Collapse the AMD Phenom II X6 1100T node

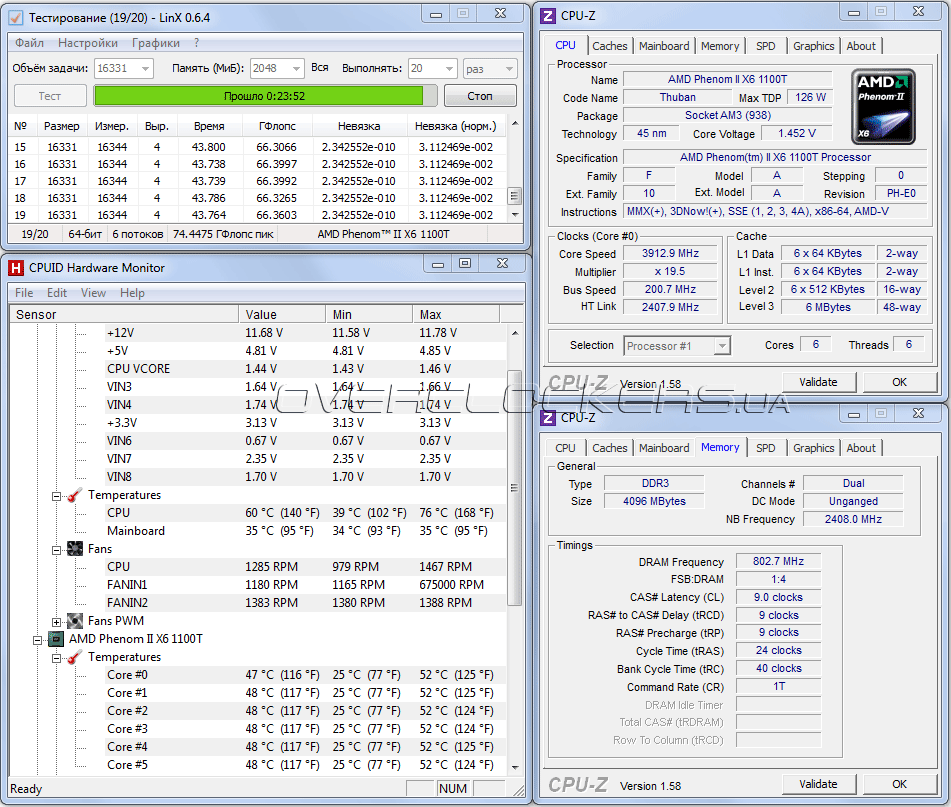tap(38, 639)
